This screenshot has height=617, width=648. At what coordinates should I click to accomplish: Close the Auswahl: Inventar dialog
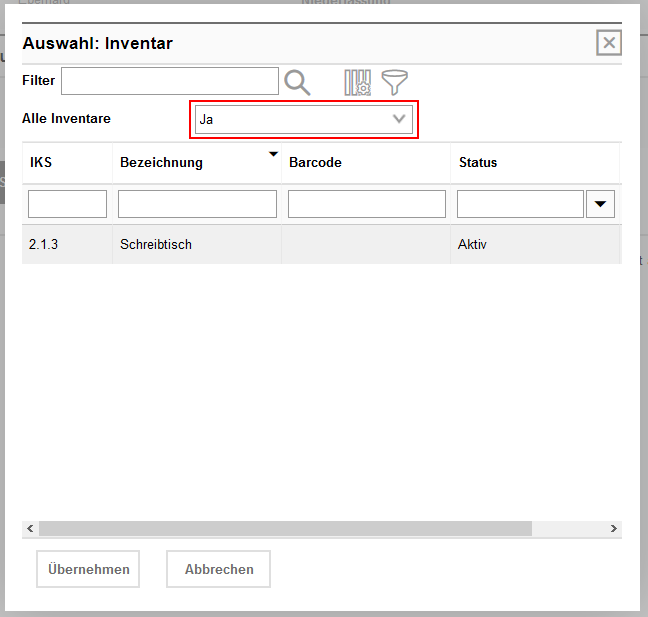(609, 43)
